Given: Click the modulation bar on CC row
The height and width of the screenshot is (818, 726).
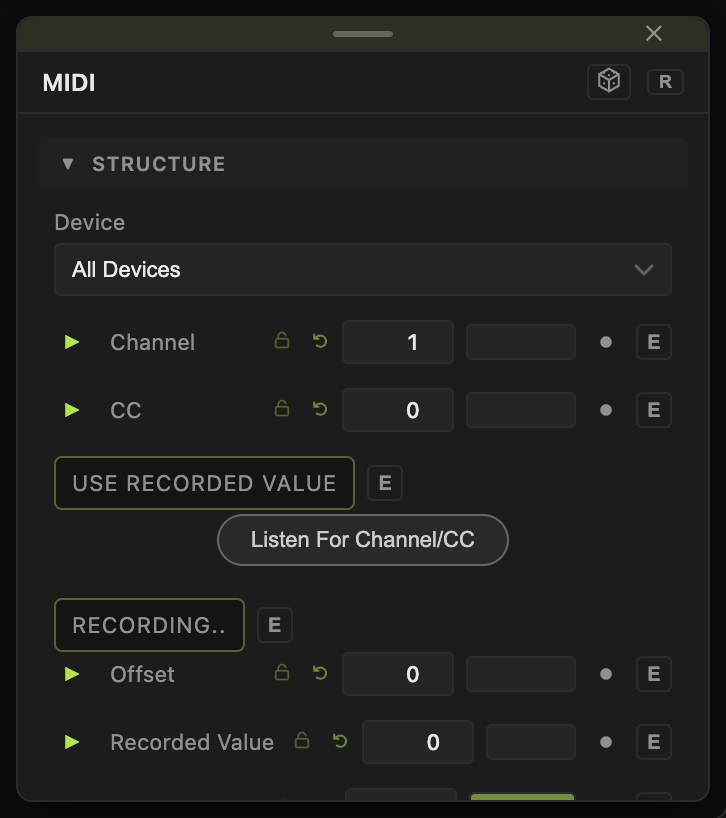Looking at the screenshot, I should tap(521, 410).
